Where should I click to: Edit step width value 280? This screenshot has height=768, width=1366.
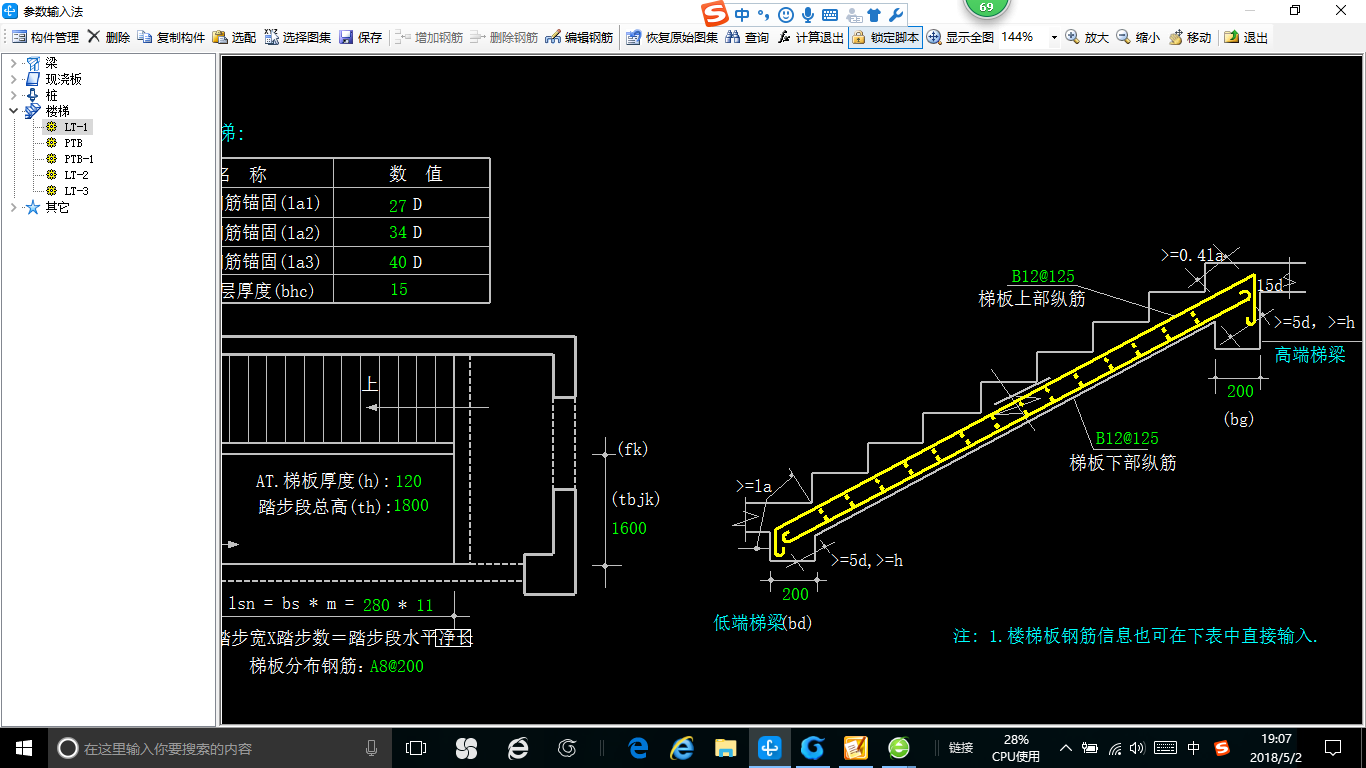click(x=376, y=605)
